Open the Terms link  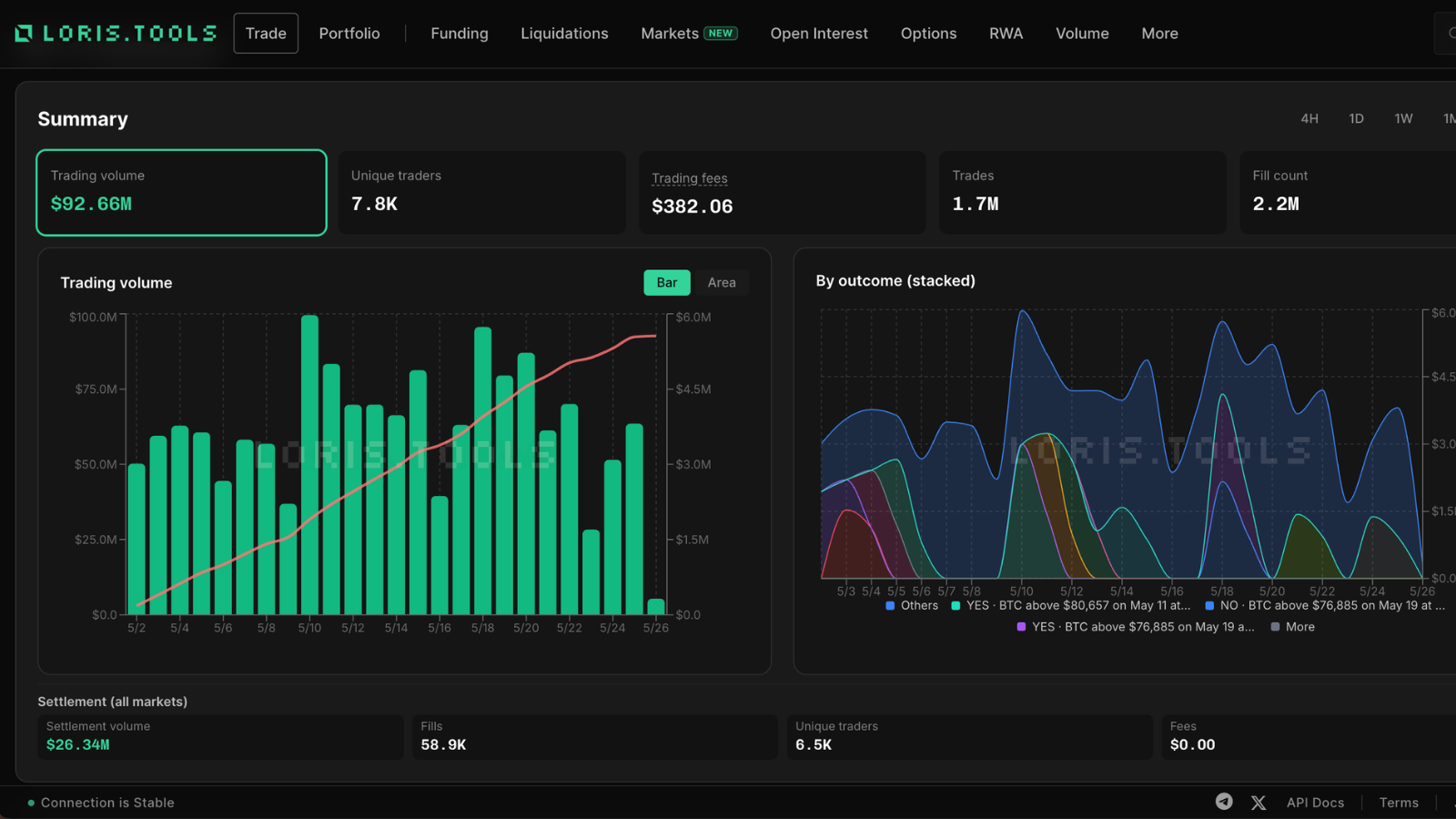(x=1399, y=803)
